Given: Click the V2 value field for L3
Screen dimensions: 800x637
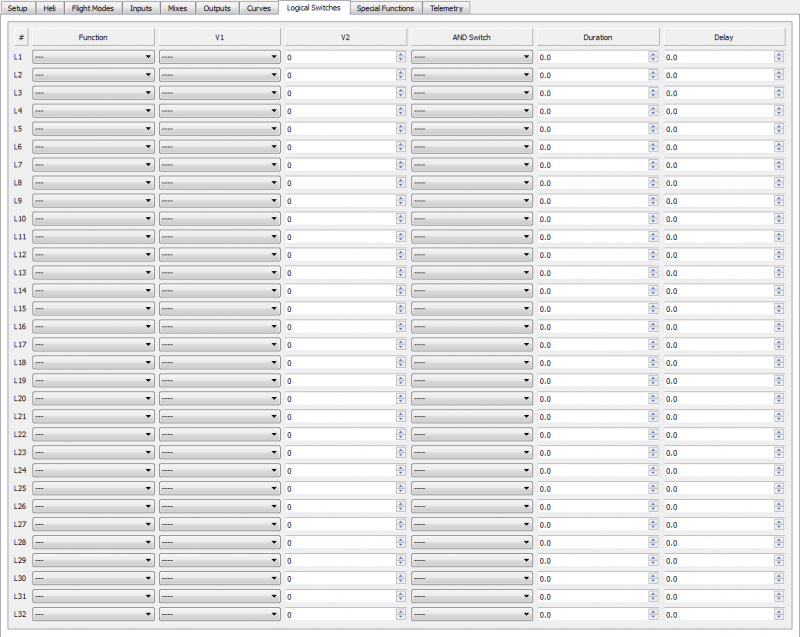Looking at the screenshot, I should 339,93.
